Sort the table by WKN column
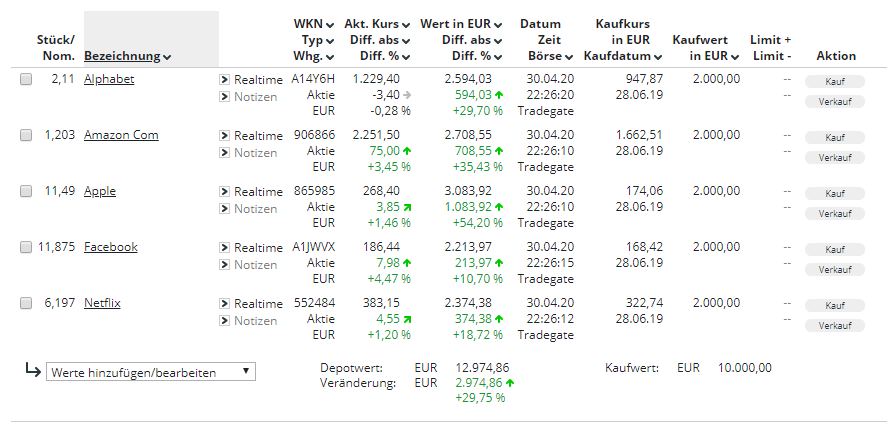Image resolution: width=896 pixels, height=427 pixels. 312,23
